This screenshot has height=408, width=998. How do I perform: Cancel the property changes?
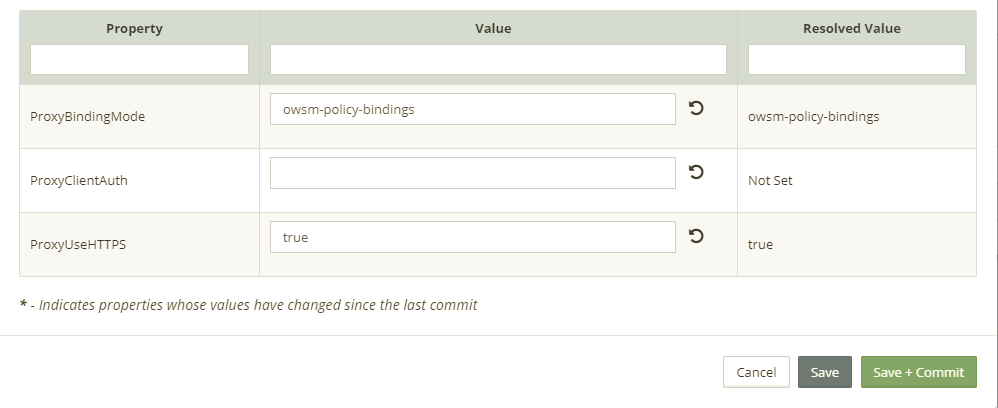tap(756, 372)
